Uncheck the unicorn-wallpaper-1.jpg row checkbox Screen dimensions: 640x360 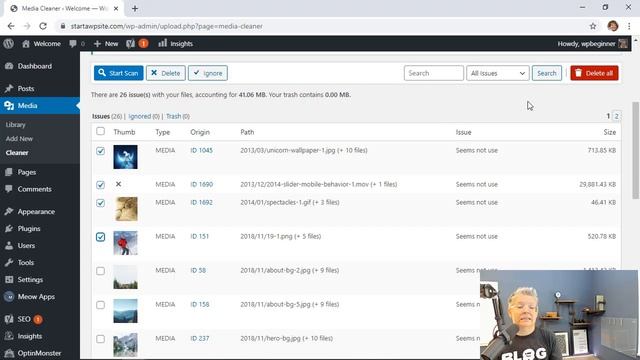(x=100, y=151)
